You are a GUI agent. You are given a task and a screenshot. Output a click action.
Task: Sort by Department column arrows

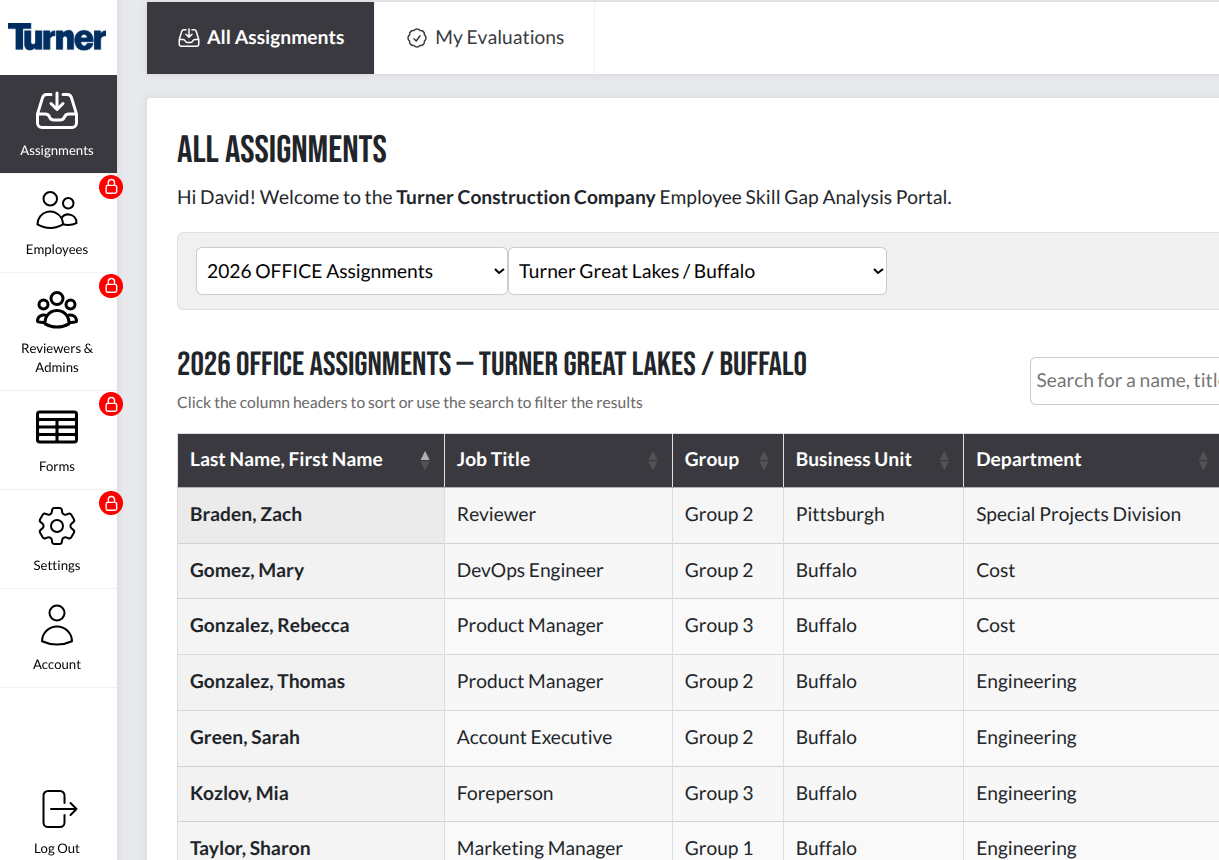(x=1203, y=460)
